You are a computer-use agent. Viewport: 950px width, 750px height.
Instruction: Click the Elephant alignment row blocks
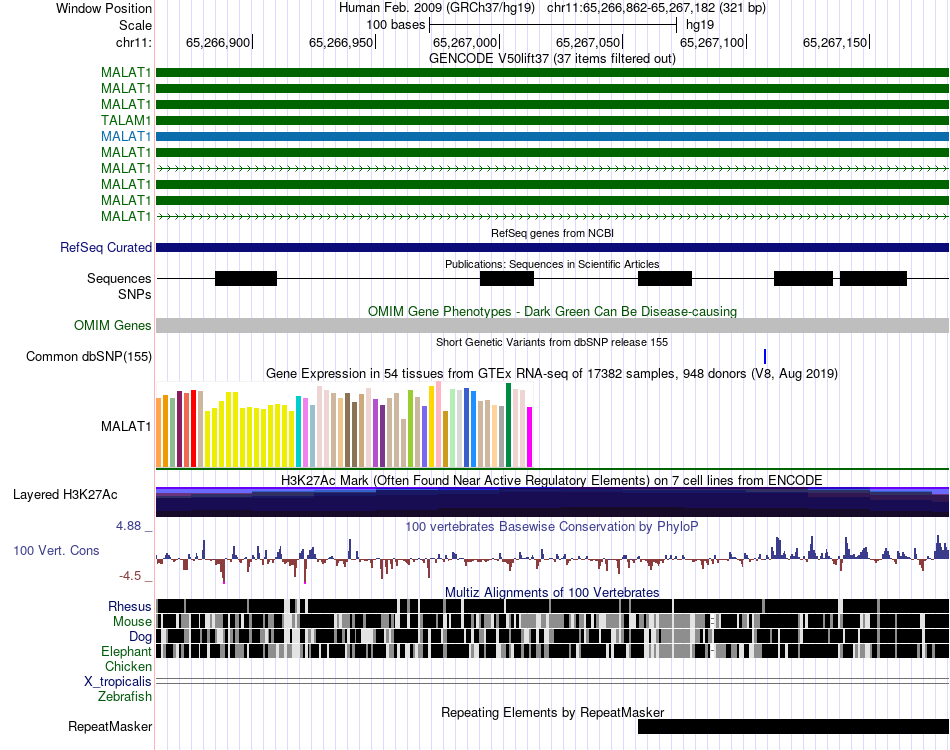pyautogui.click(x=553, y=651)
